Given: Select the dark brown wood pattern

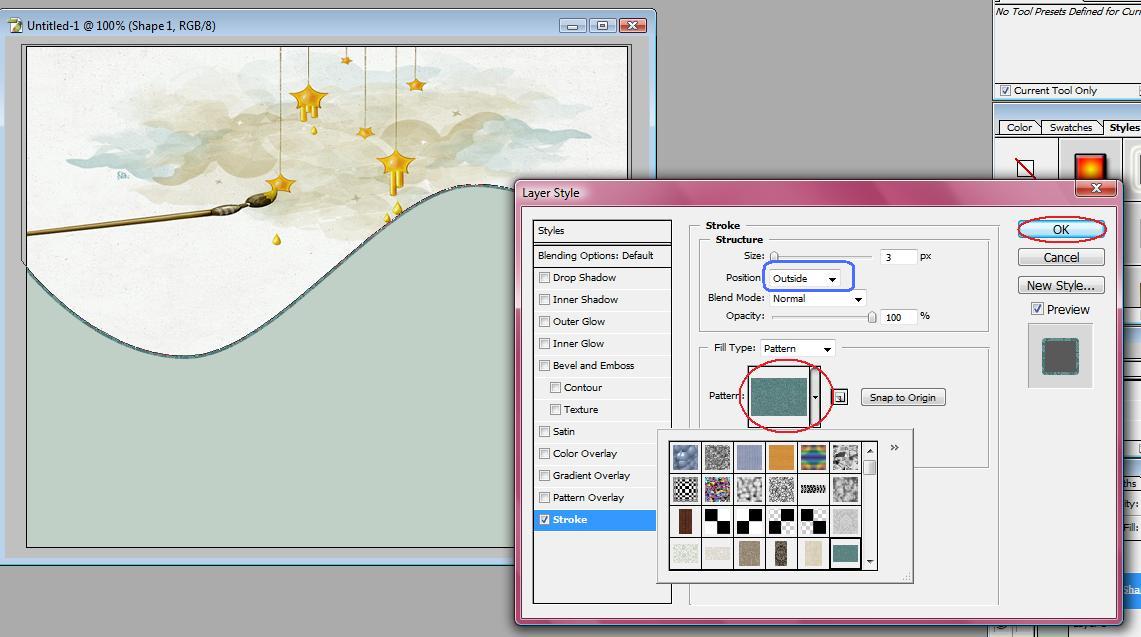Looking at the screenshot, I should 685,521.
